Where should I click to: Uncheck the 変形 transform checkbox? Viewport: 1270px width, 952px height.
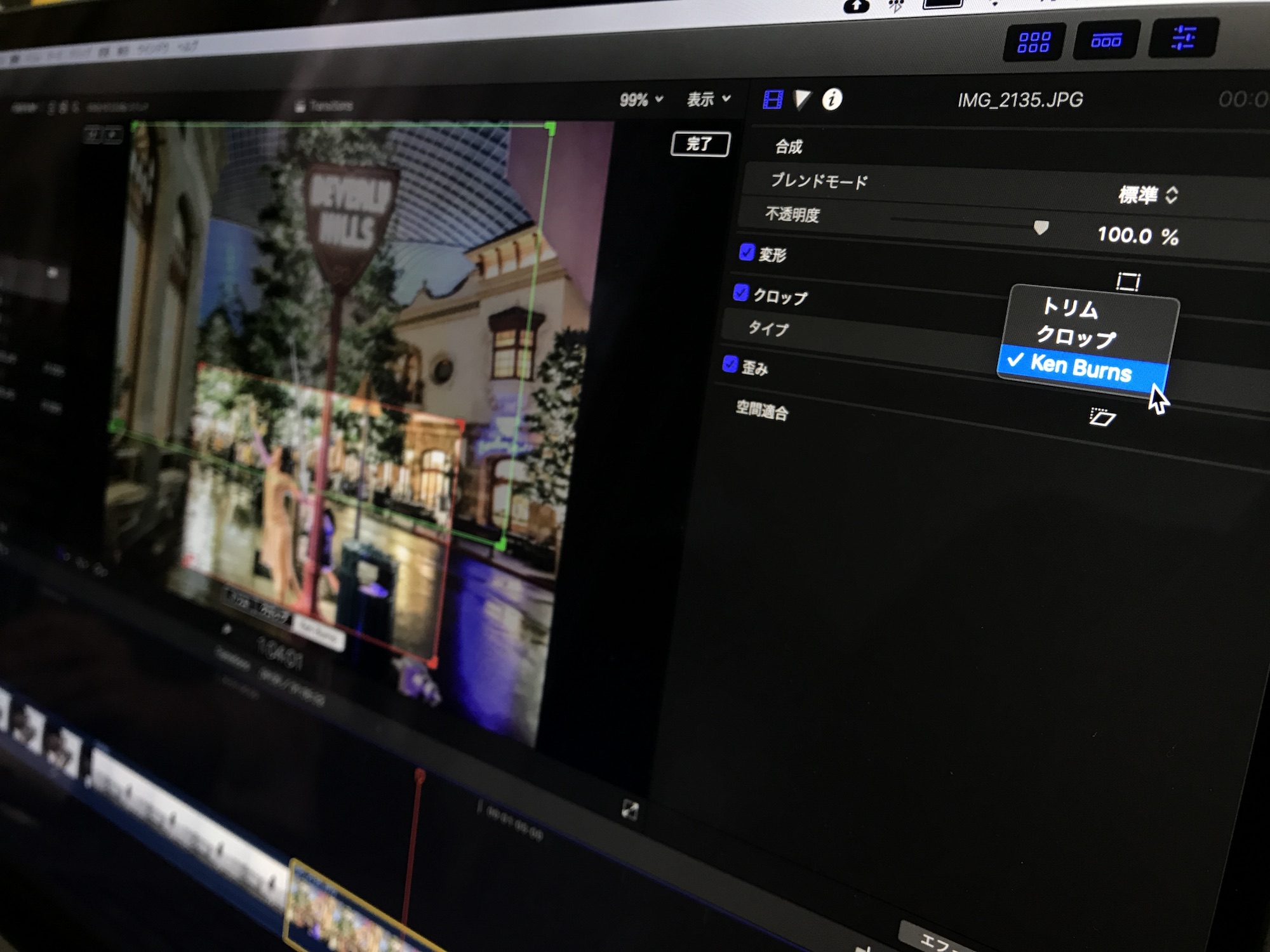[x=747, y=252]
